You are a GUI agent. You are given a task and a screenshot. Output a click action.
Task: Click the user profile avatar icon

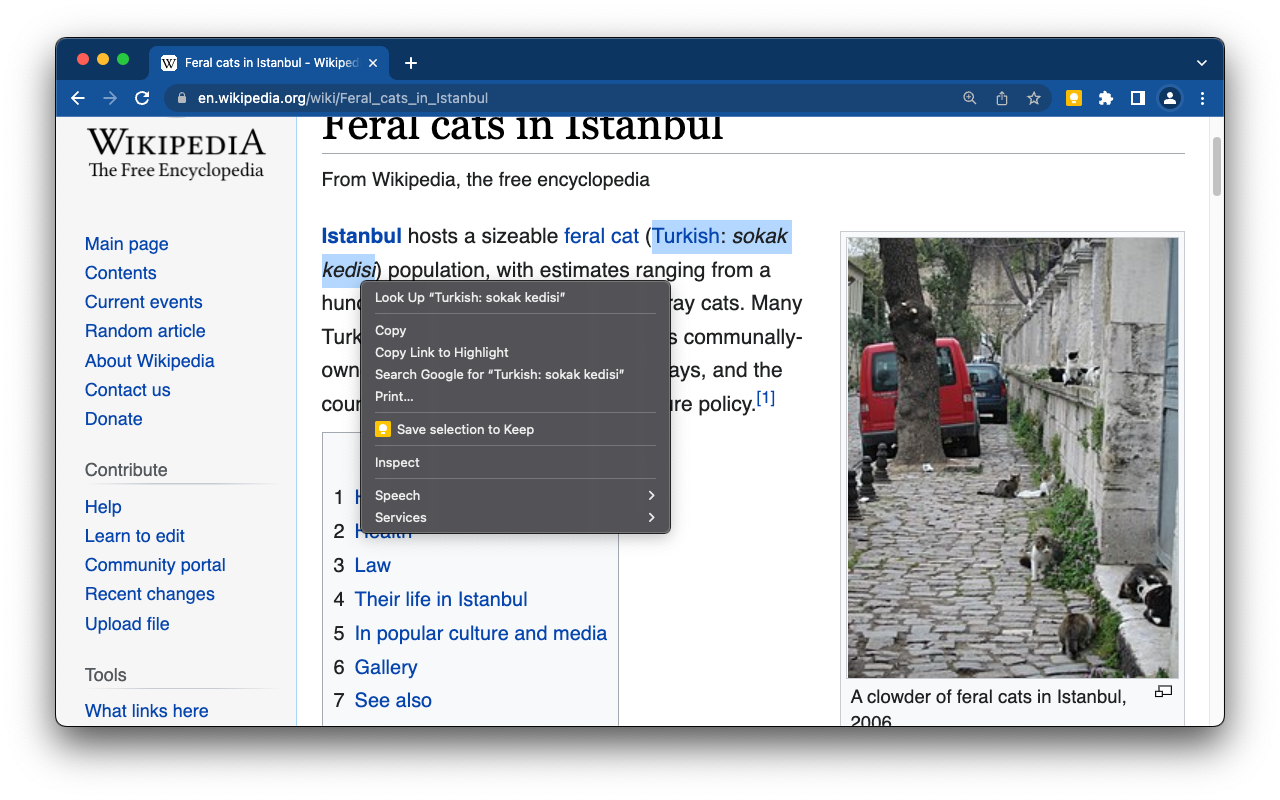pos(1169,98)
